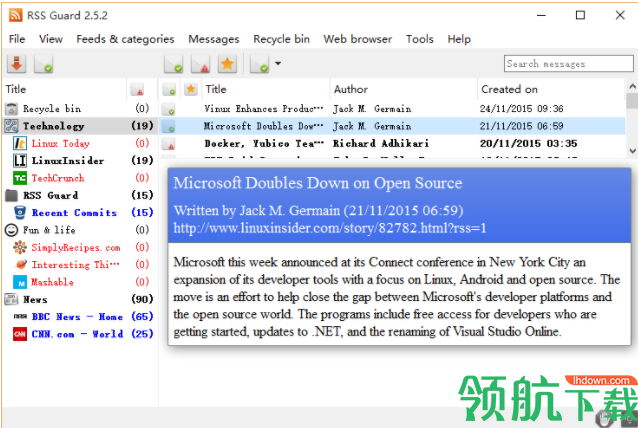Select the Fun & life category
Screen dimensions: 638x428
tap(80, 230)
